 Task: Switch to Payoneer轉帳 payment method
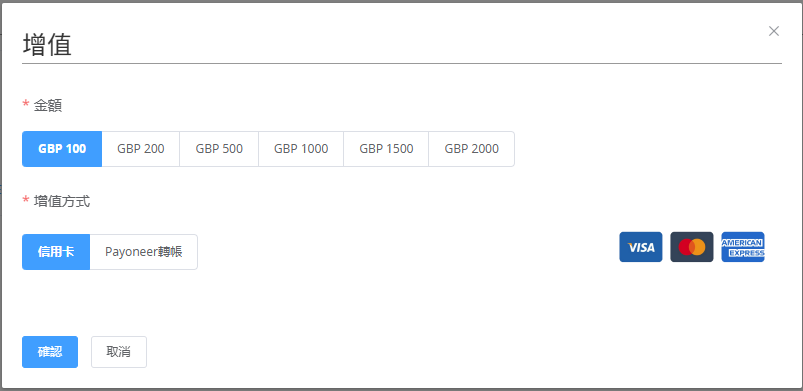click(x=144, y=252)
